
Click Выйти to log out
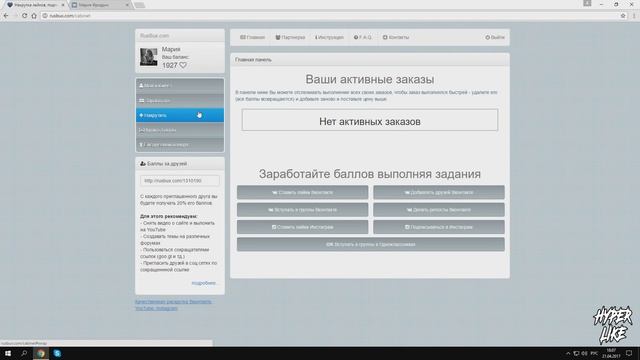coord(495,37)
